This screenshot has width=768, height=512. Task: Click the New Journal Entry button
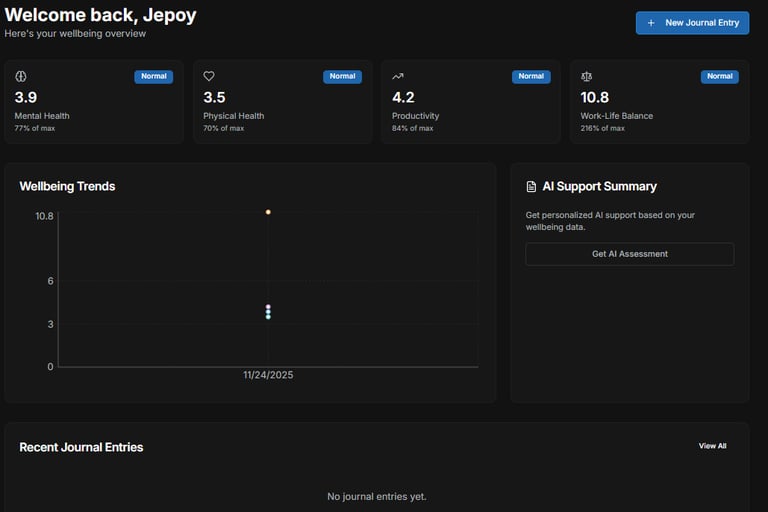coord(692,23)
